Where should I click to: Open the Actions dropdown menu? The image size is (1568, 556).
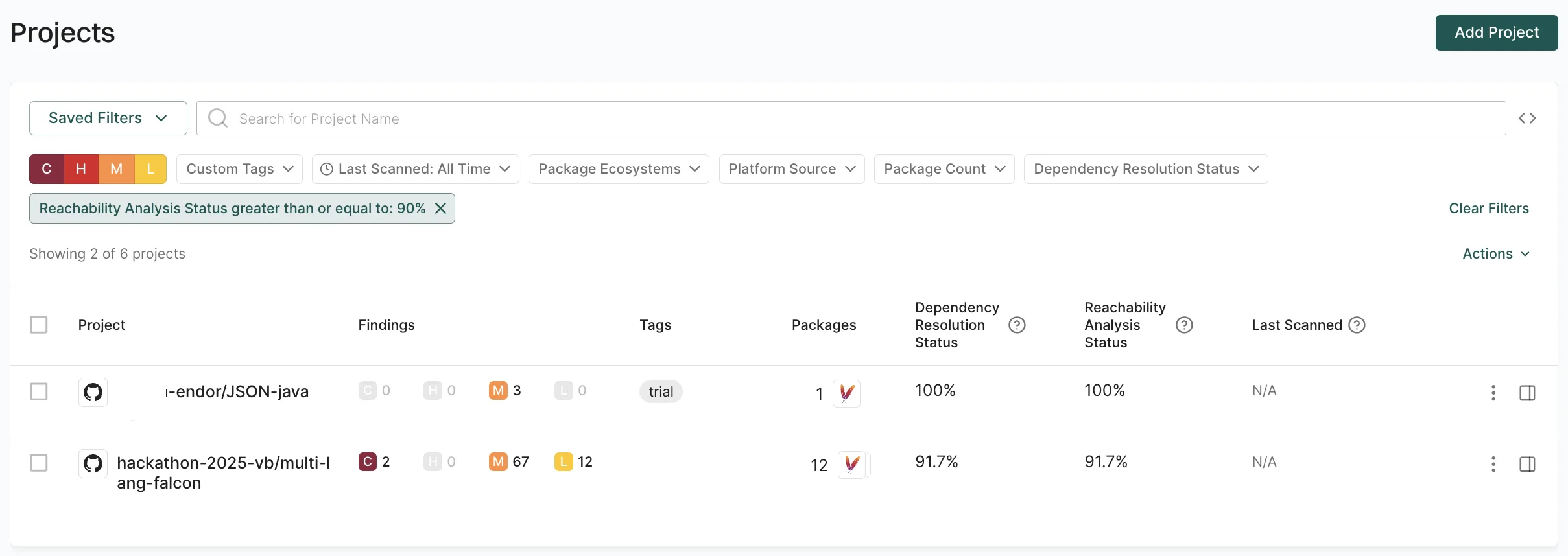click(x=1496, y=253)
